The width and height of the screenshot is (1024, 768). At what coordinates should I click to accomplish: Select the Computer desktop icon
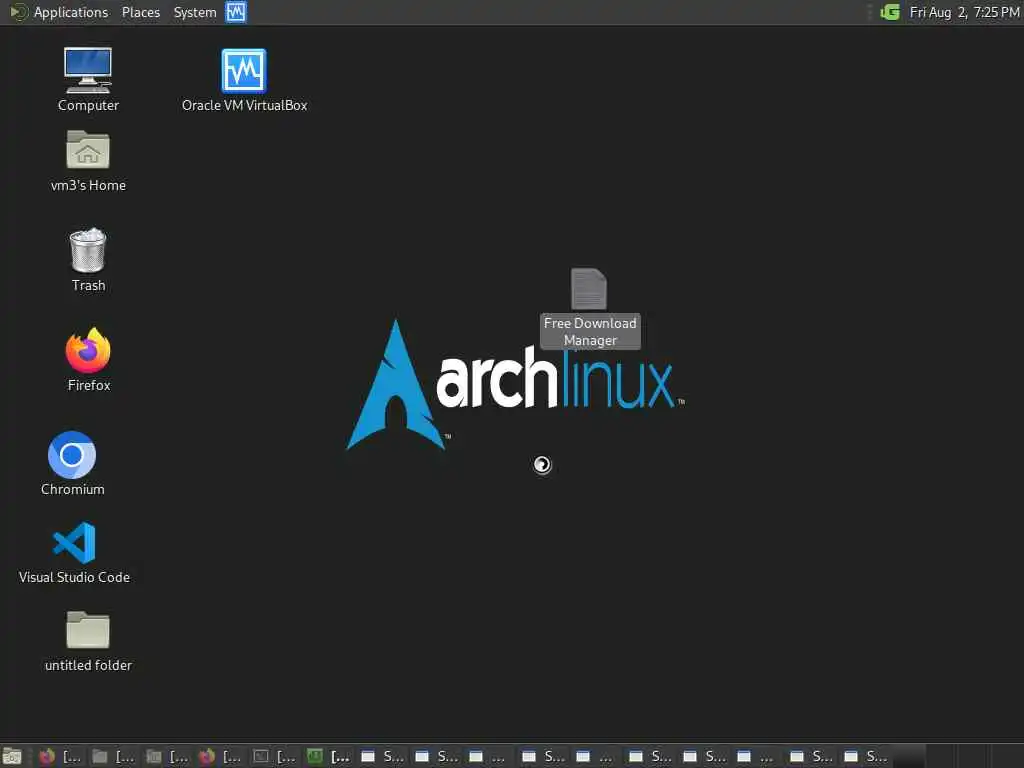coord(88,80)
